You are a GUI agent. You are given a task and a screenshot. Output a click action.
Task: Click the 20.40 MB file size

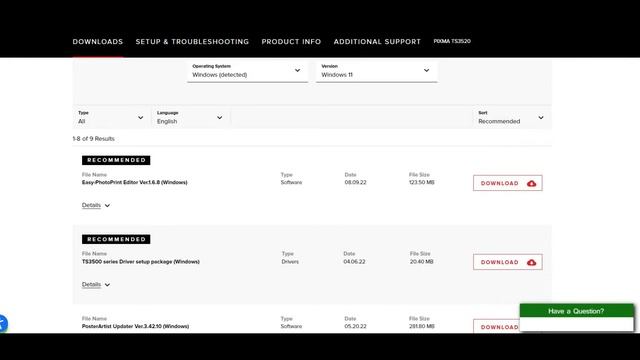tap(422, 262)
